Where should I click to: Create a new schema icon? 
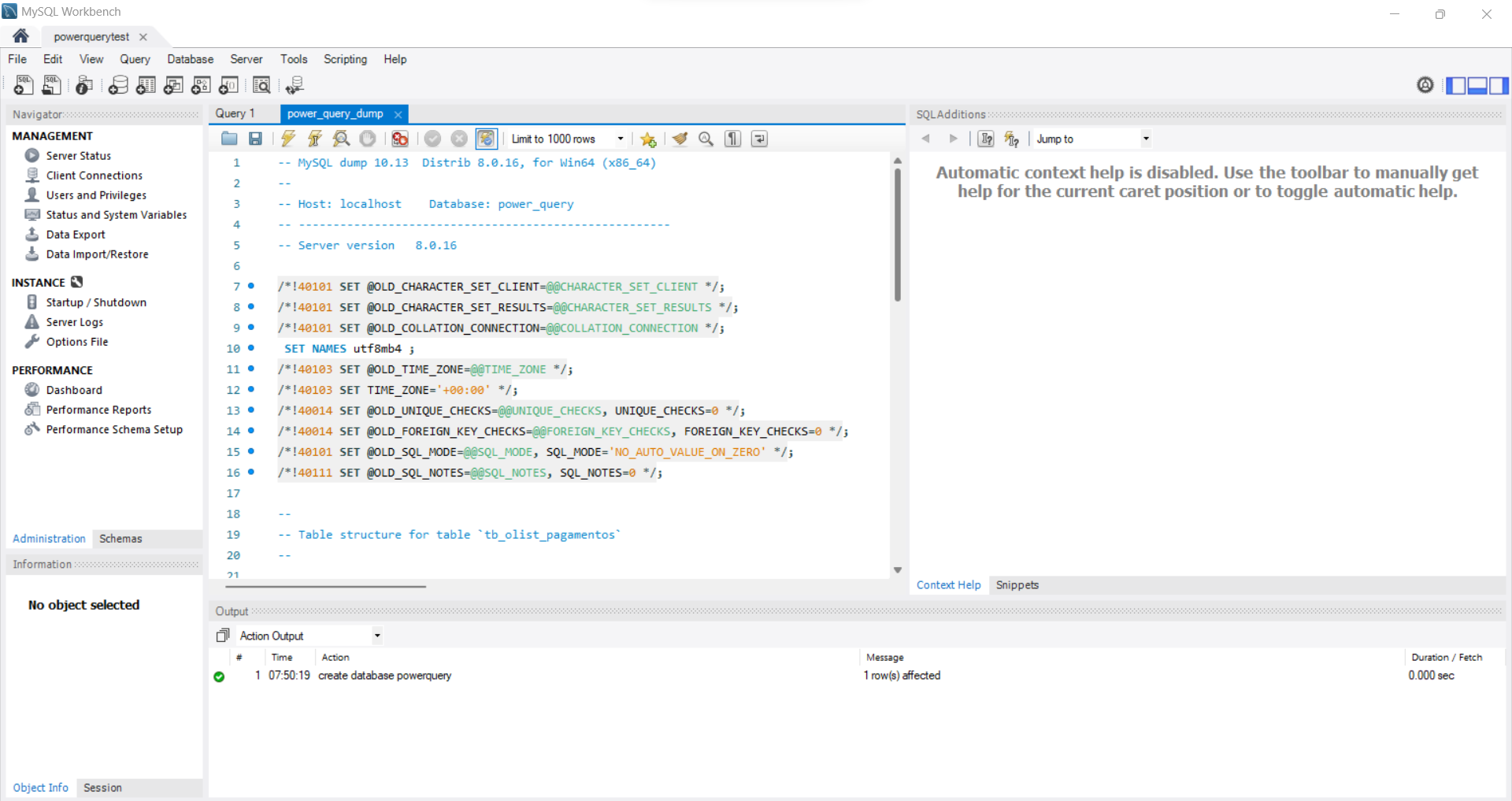[118, 85]
